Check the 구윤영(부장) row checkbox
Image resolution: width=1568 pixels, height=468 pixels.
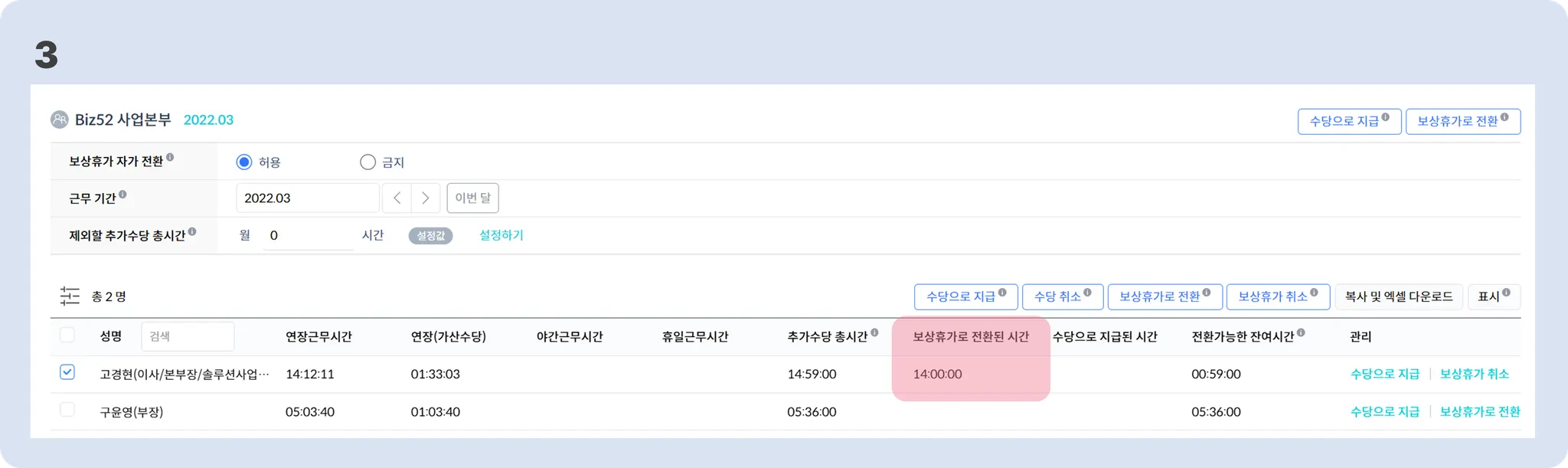click(x=67, y=410)
